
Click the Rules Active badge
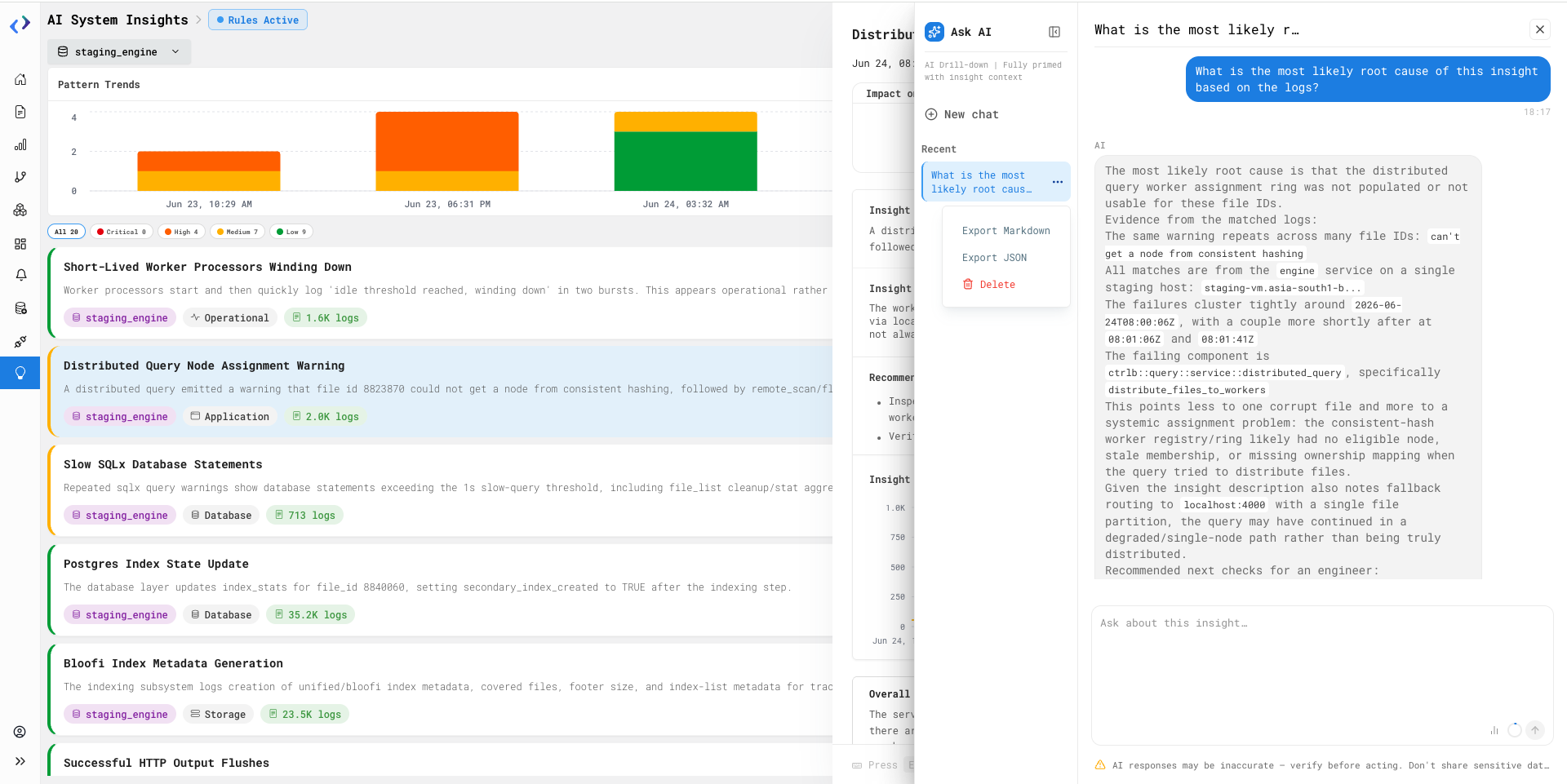tap(258, 20)
